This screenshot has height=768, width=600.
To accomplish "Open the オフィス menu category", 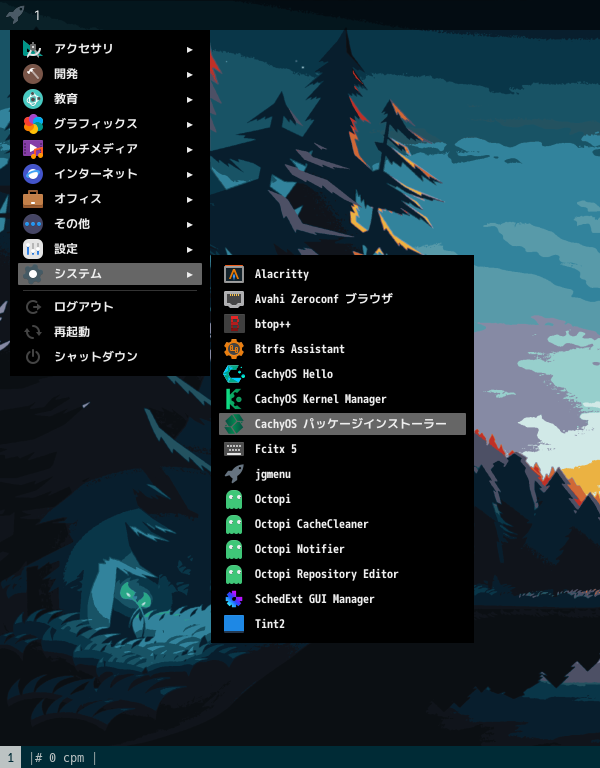I will [x=110, y=199].
